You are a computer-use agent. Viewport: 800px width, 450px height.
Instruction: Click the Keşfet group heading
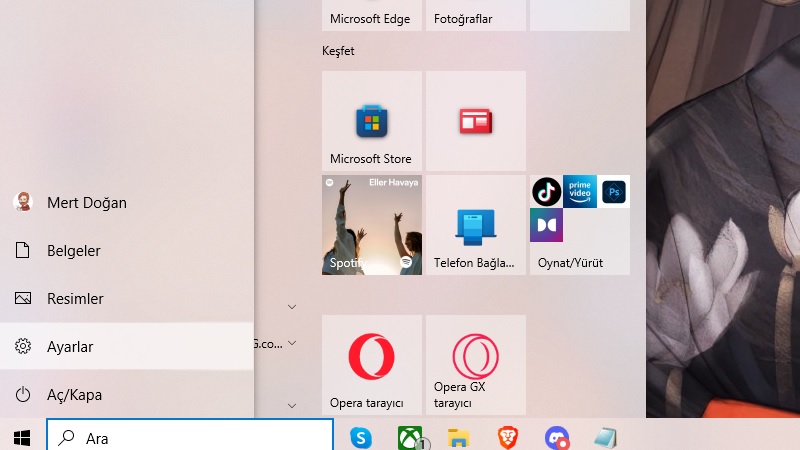click(338, 51)
